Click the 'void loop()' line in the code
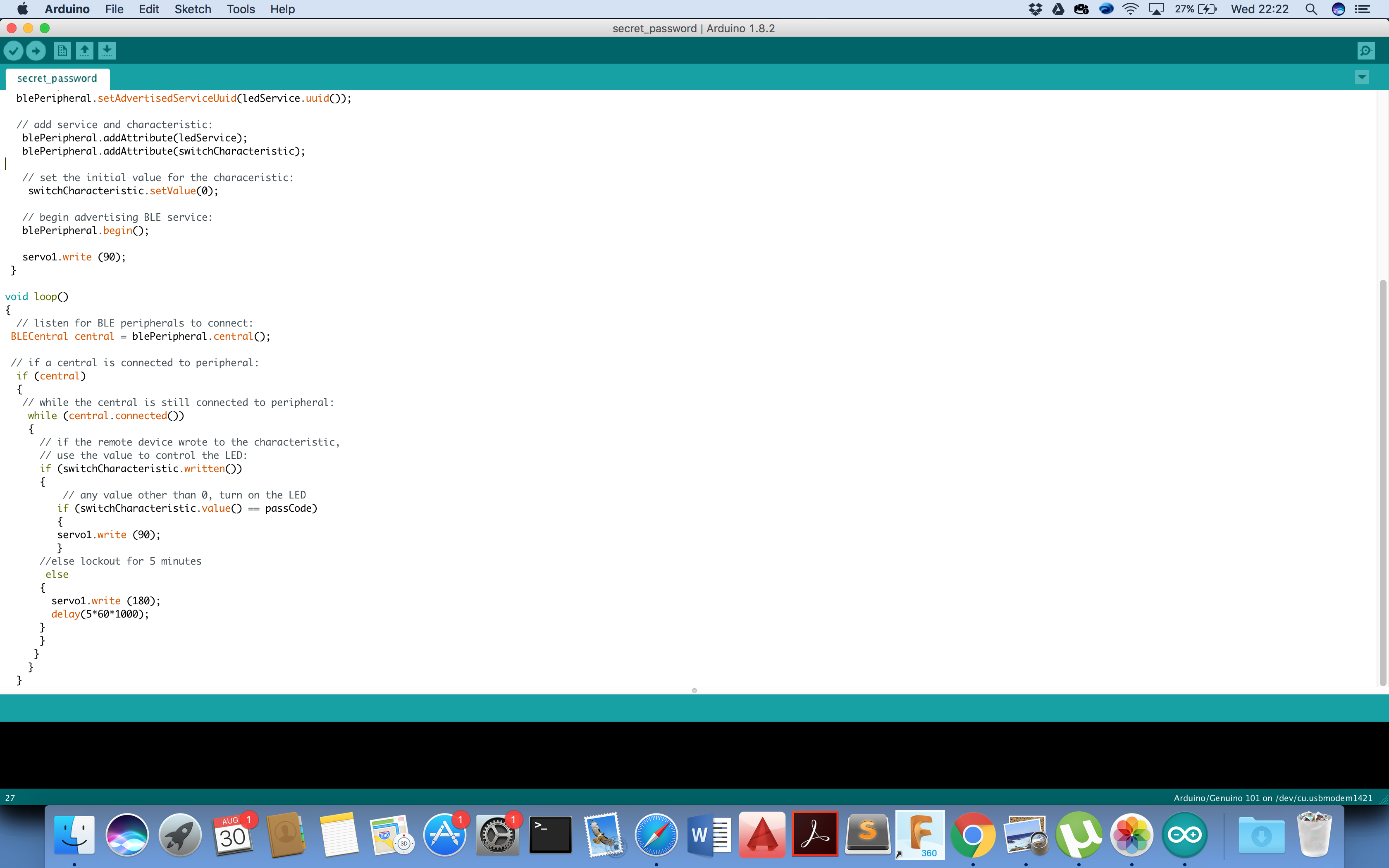1389x868 pixels. [37, 297]
